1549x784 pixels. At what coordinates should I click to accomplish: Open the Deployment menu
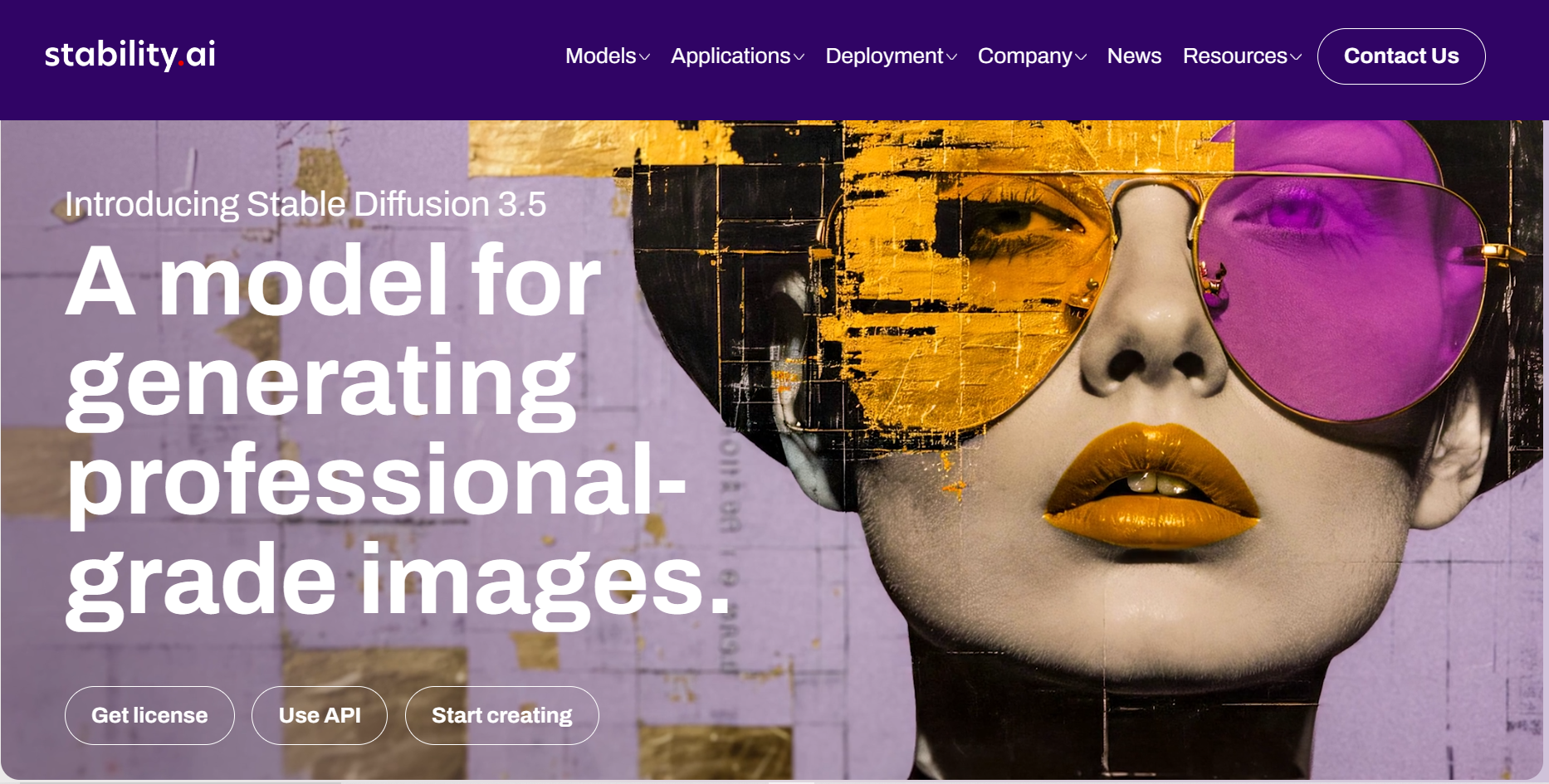891,56
